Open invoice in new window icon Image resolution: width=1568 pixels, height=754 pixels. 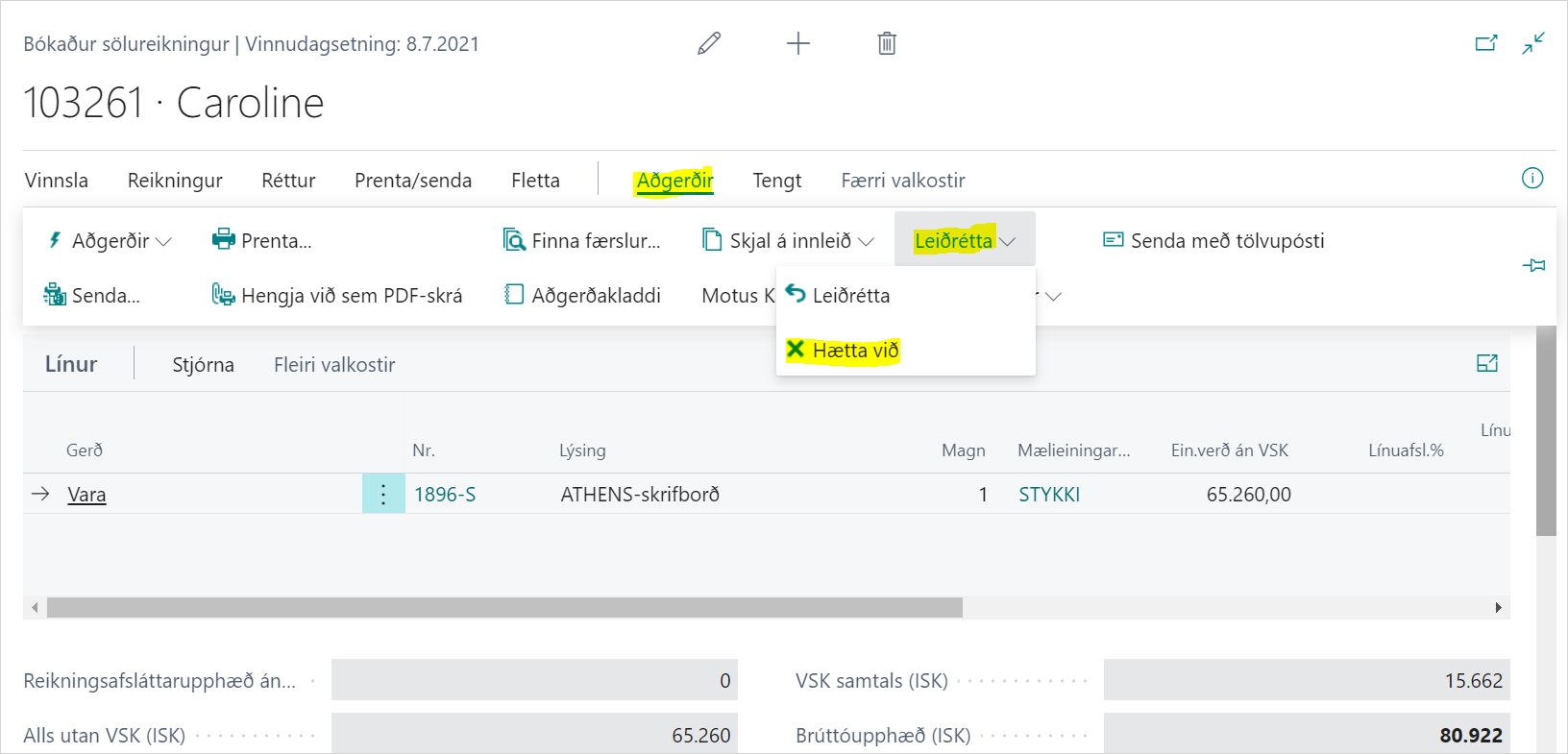coord(1485,43)
